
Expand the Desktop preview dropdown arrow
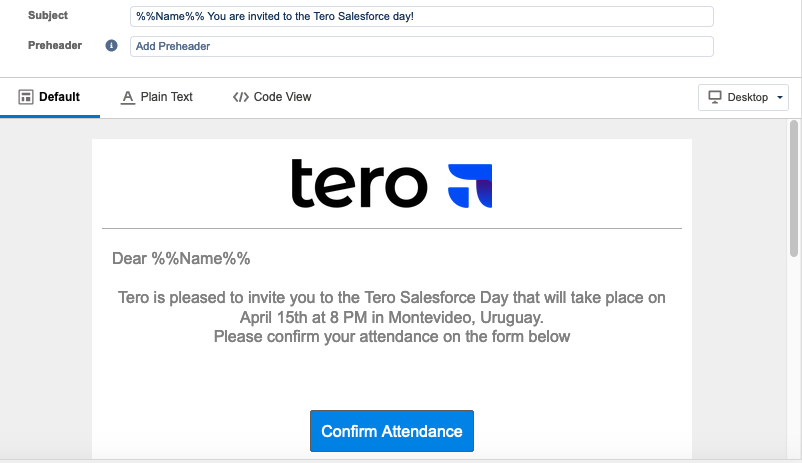click(x=779, y=97)
